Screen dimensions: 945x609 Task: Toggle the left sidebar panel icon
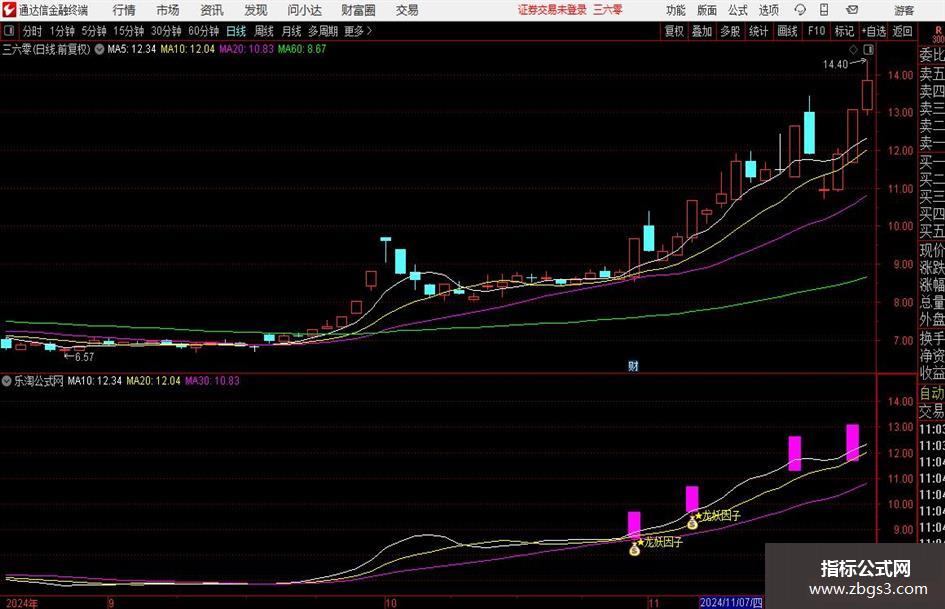9,31
